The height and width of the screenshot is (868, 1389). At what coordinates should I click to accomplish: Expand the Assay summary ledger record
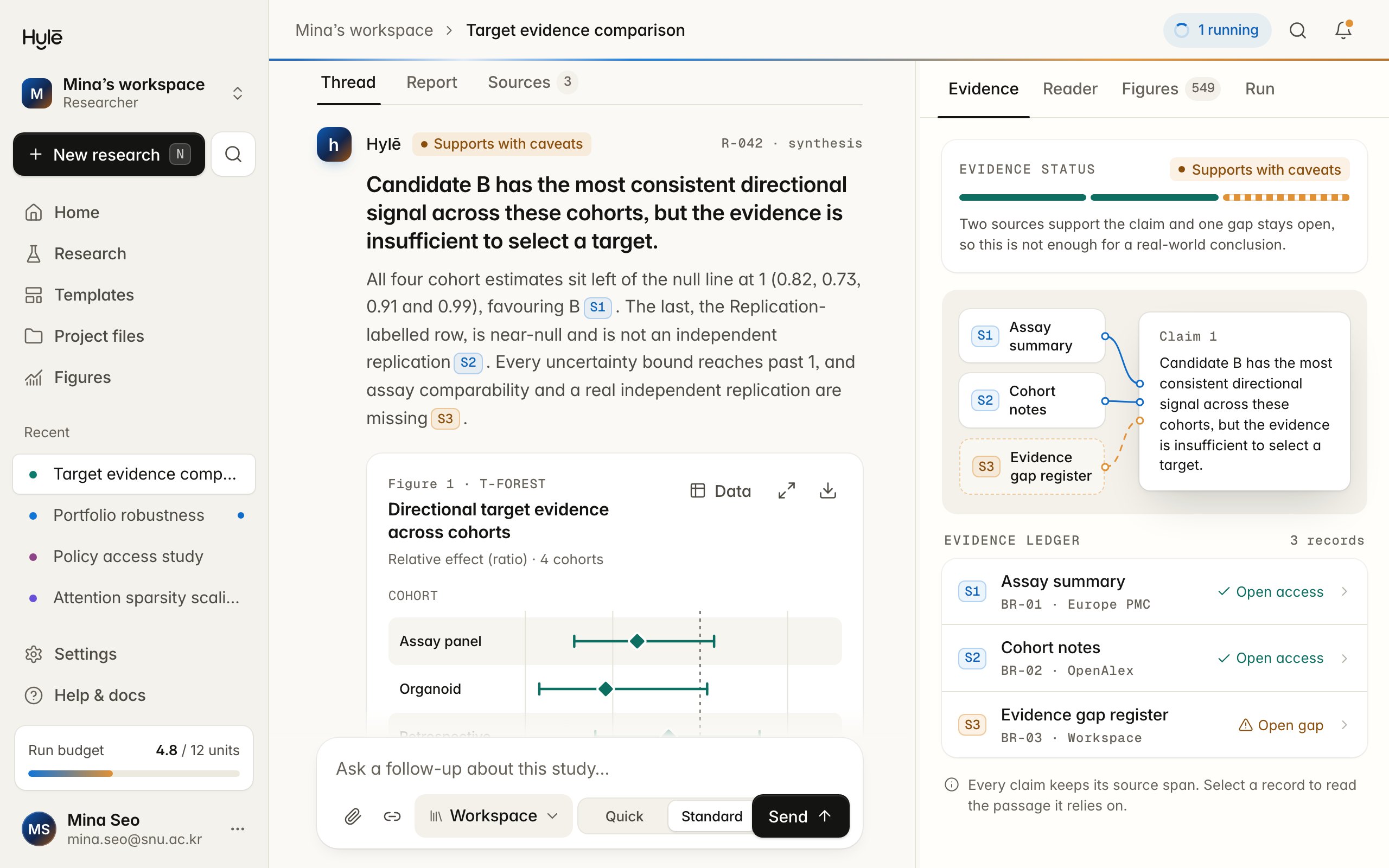click(x=1154, y=591)
